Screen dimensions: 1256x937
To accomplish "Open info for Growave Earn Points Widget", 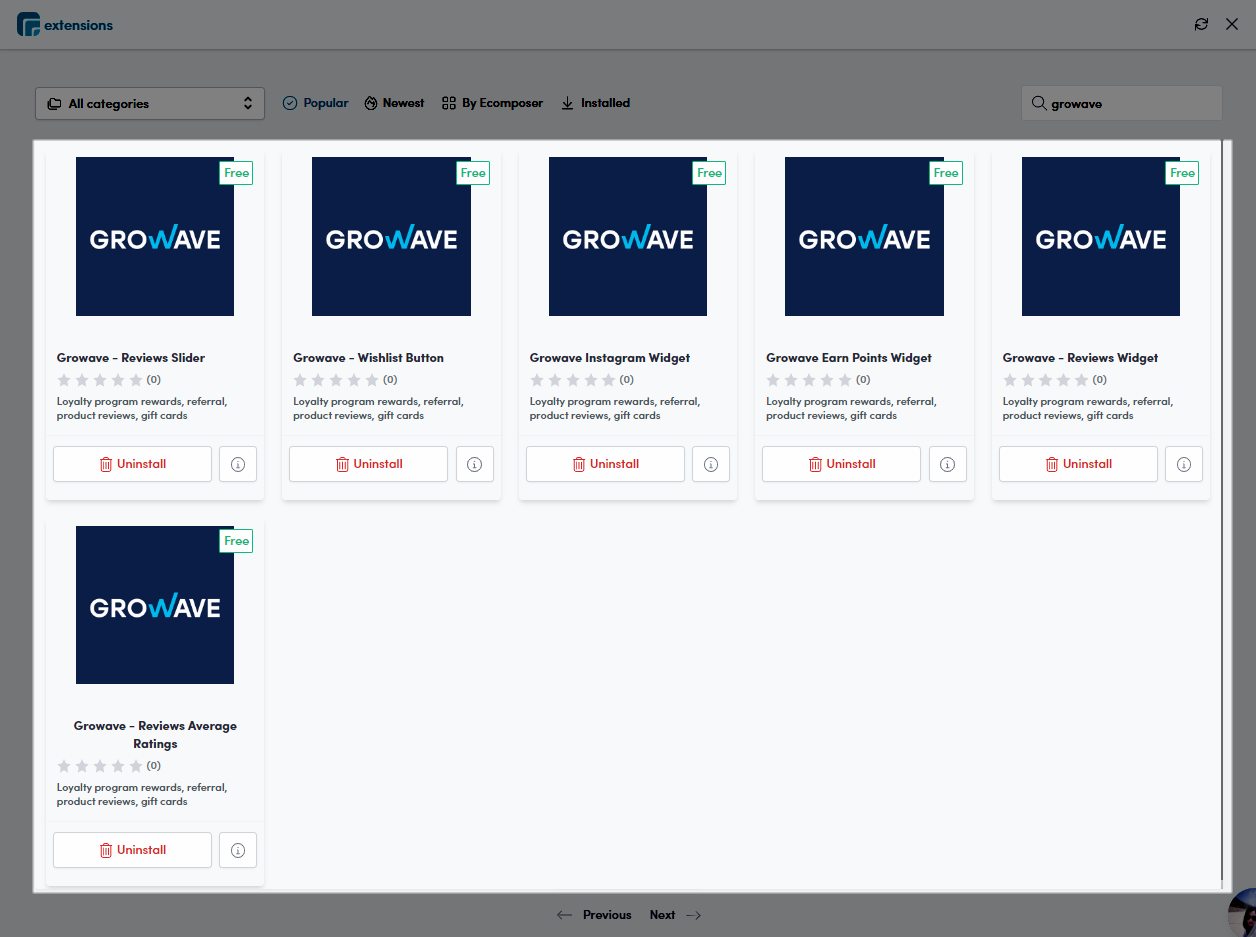I will (x=948, y=464).
